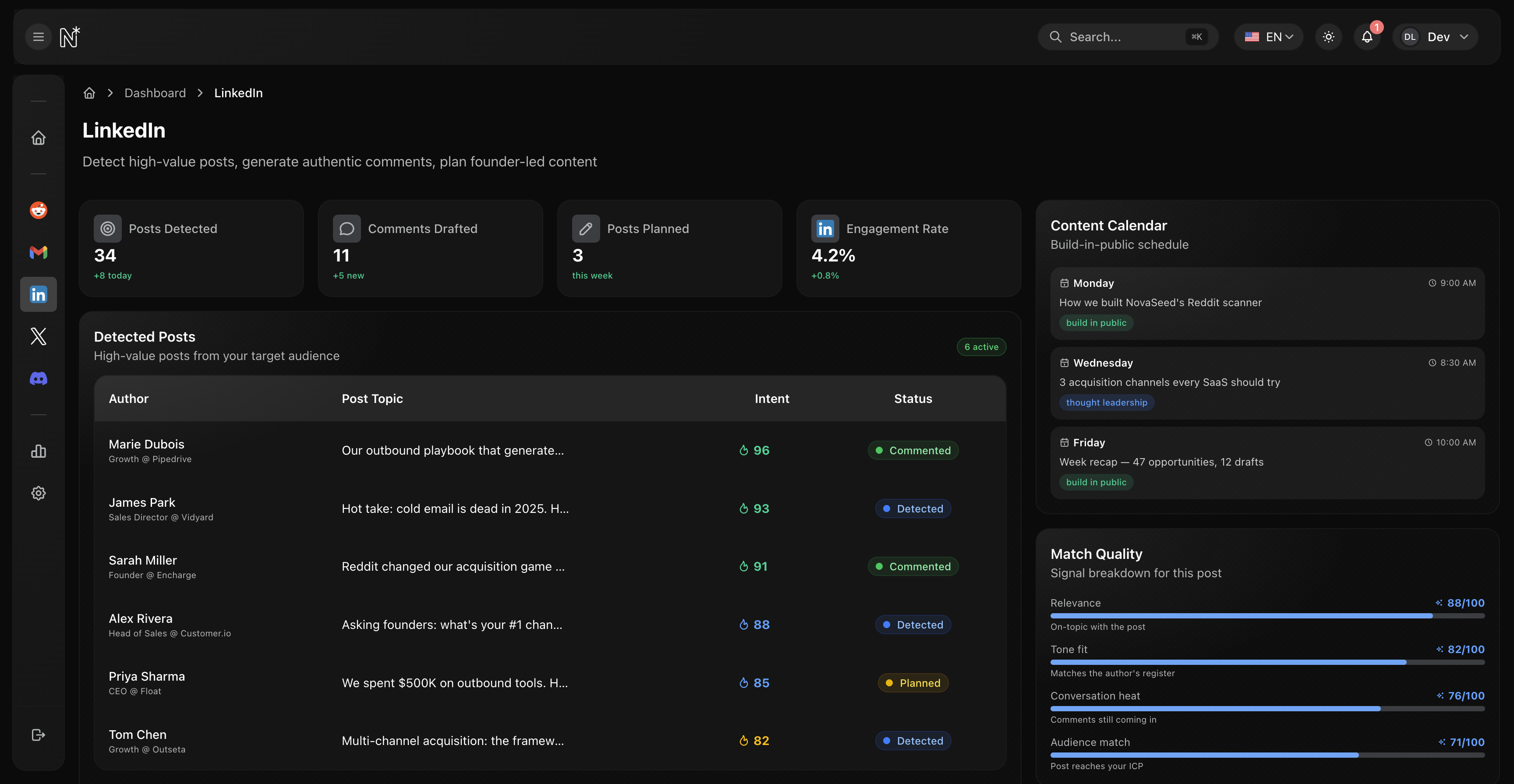1514x784 pixels.
Task: Expand the Dashboard breadcrumb chevron
Action: click(200, 93)
